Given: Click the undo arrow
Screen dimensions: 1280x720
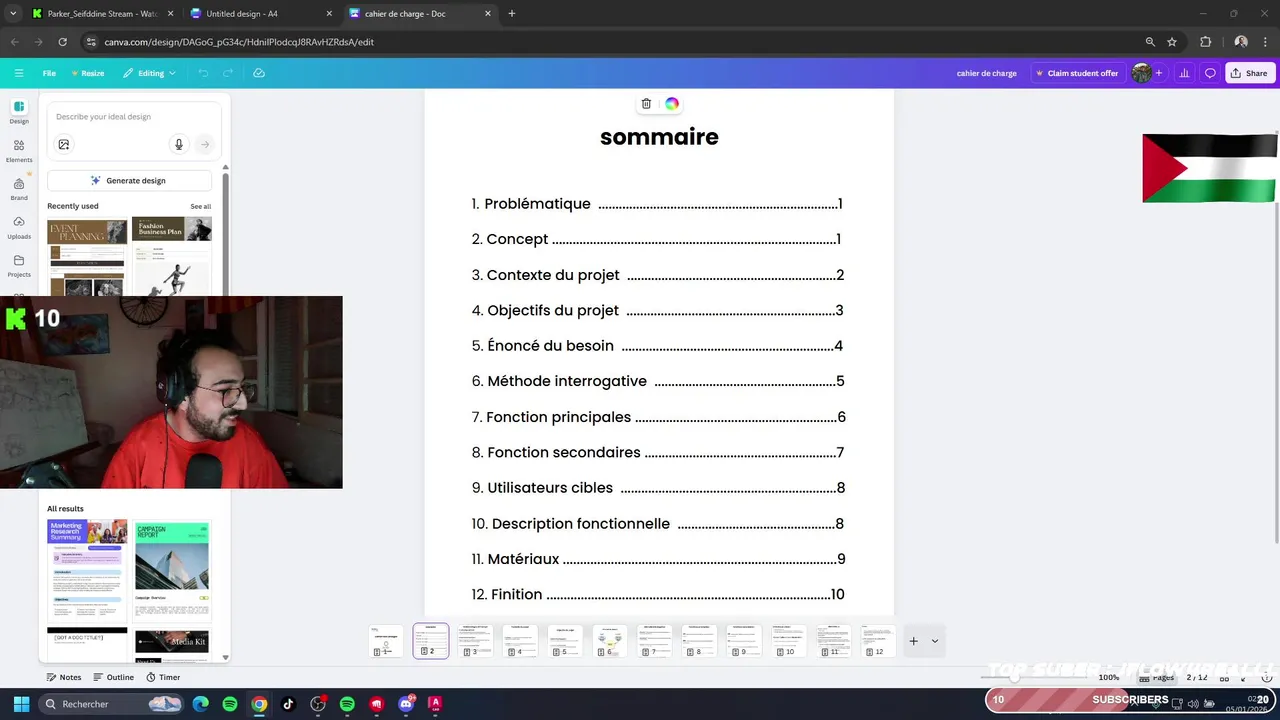Looking at the screenshot, I should click(204, 73).
